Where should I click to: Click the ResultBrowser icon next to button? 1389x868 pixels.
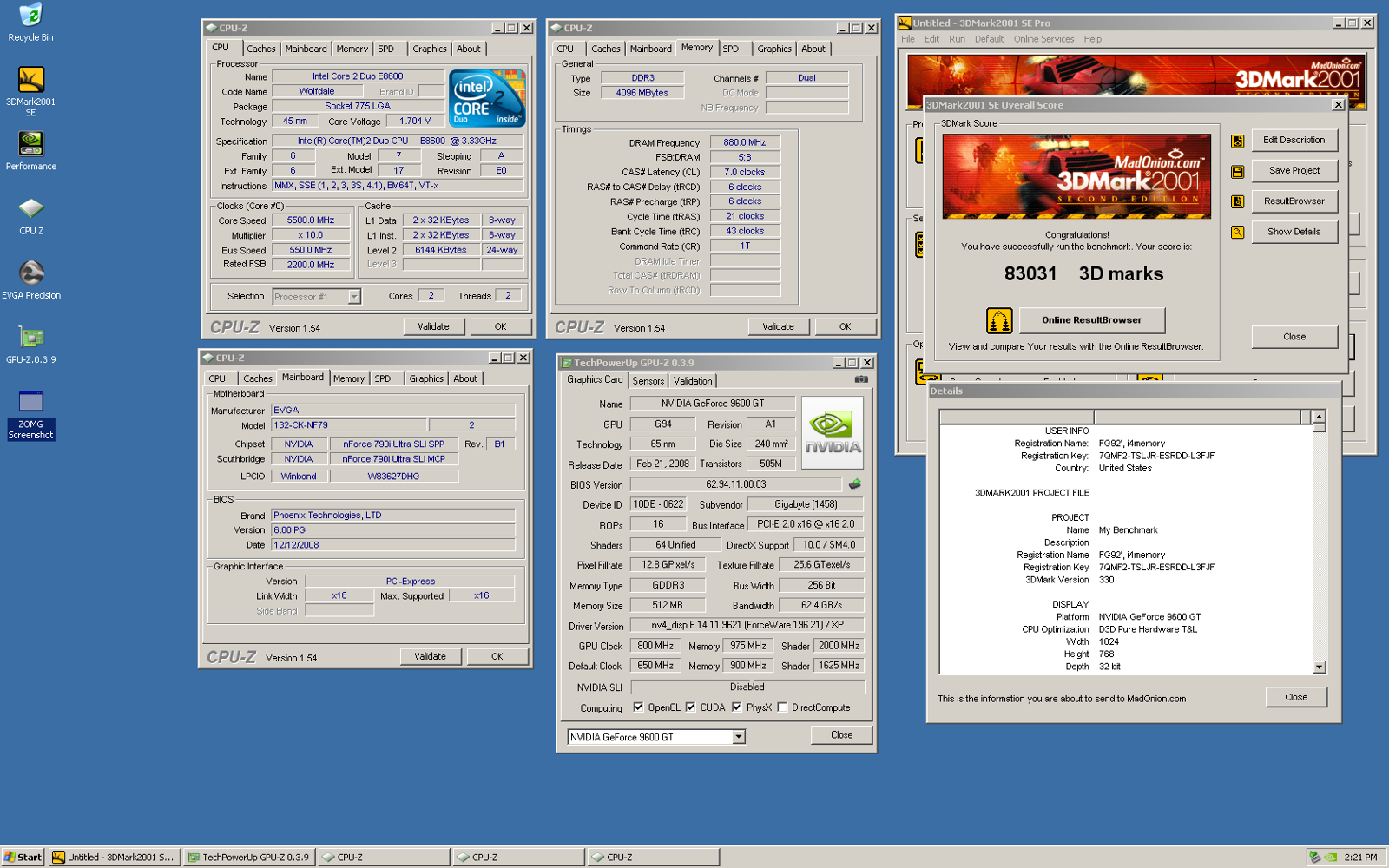[1238, 201]
